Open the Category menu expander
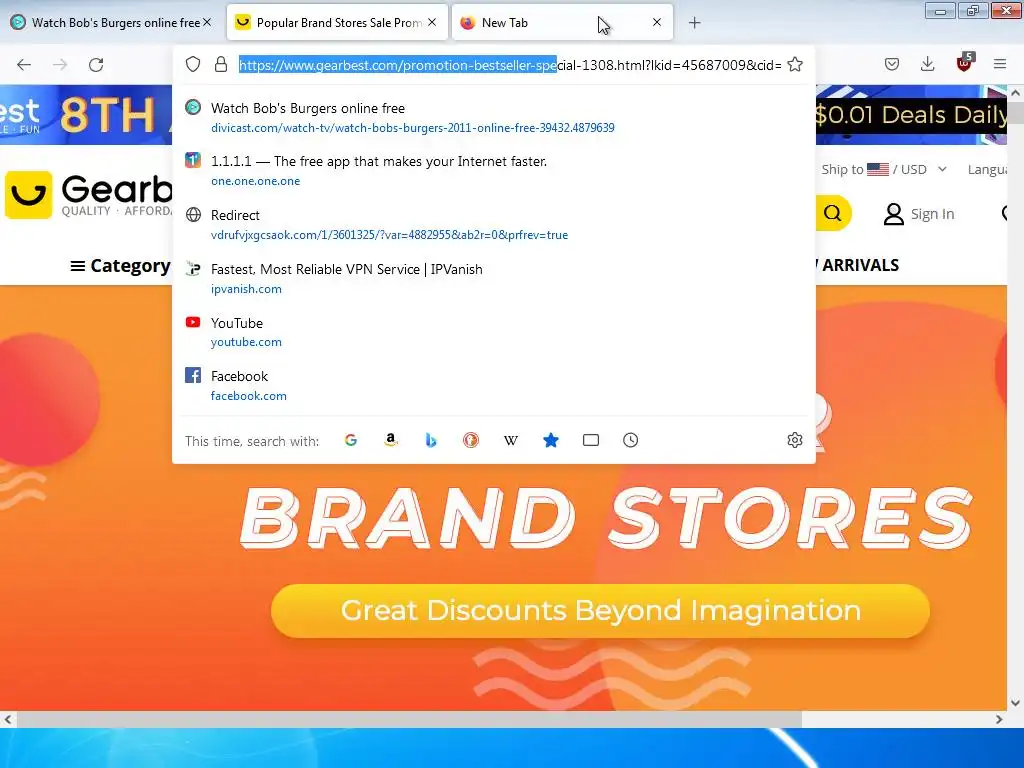 click(120, 266)
